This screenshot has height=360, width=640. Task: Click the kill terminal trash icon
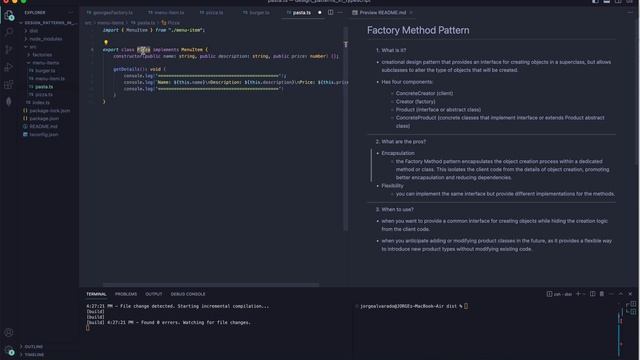tap(602, 294)
